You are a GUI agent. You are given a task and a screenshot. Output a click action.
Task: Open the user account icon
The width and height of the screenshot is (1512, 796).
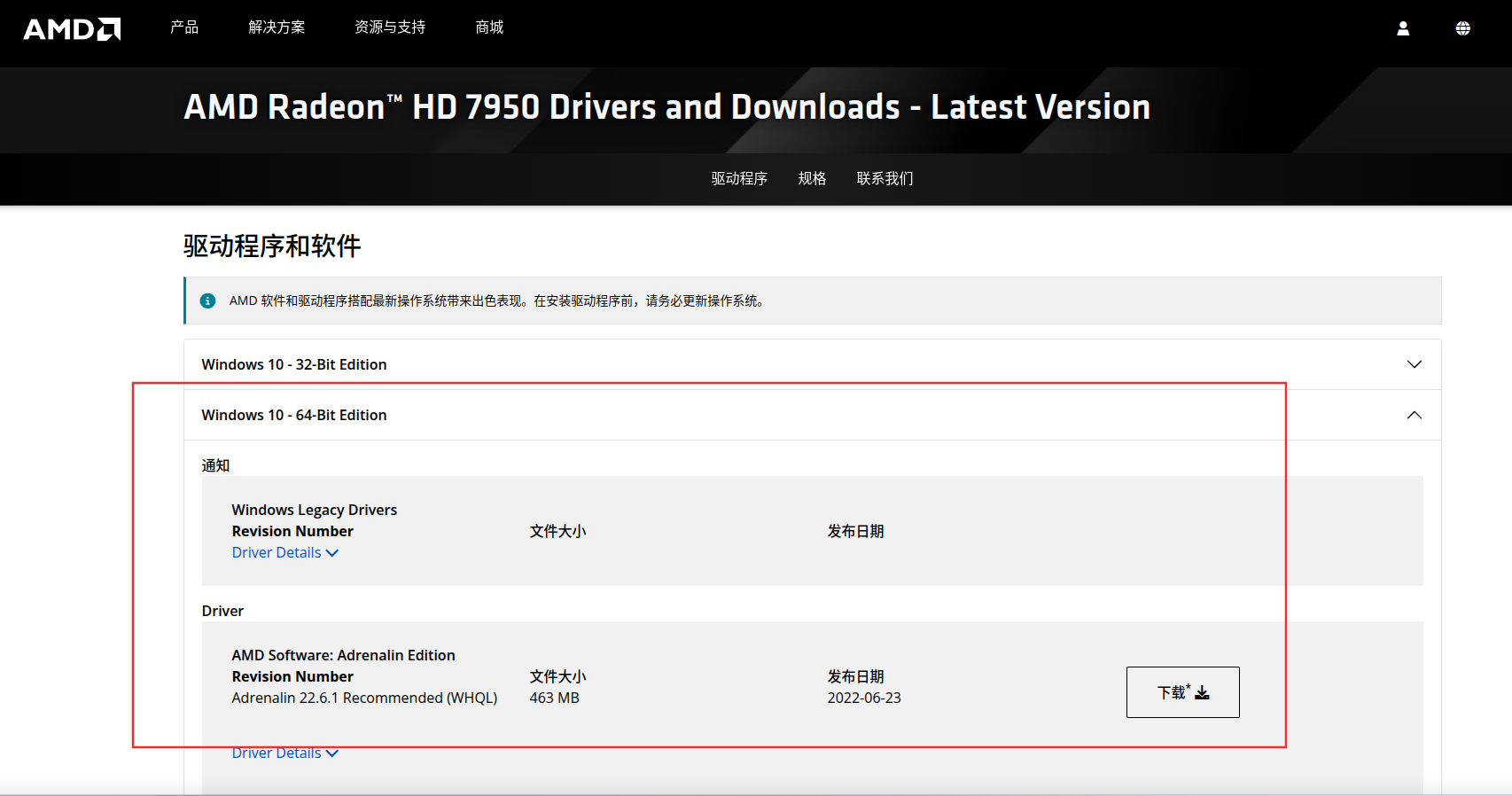[1403, 28]
